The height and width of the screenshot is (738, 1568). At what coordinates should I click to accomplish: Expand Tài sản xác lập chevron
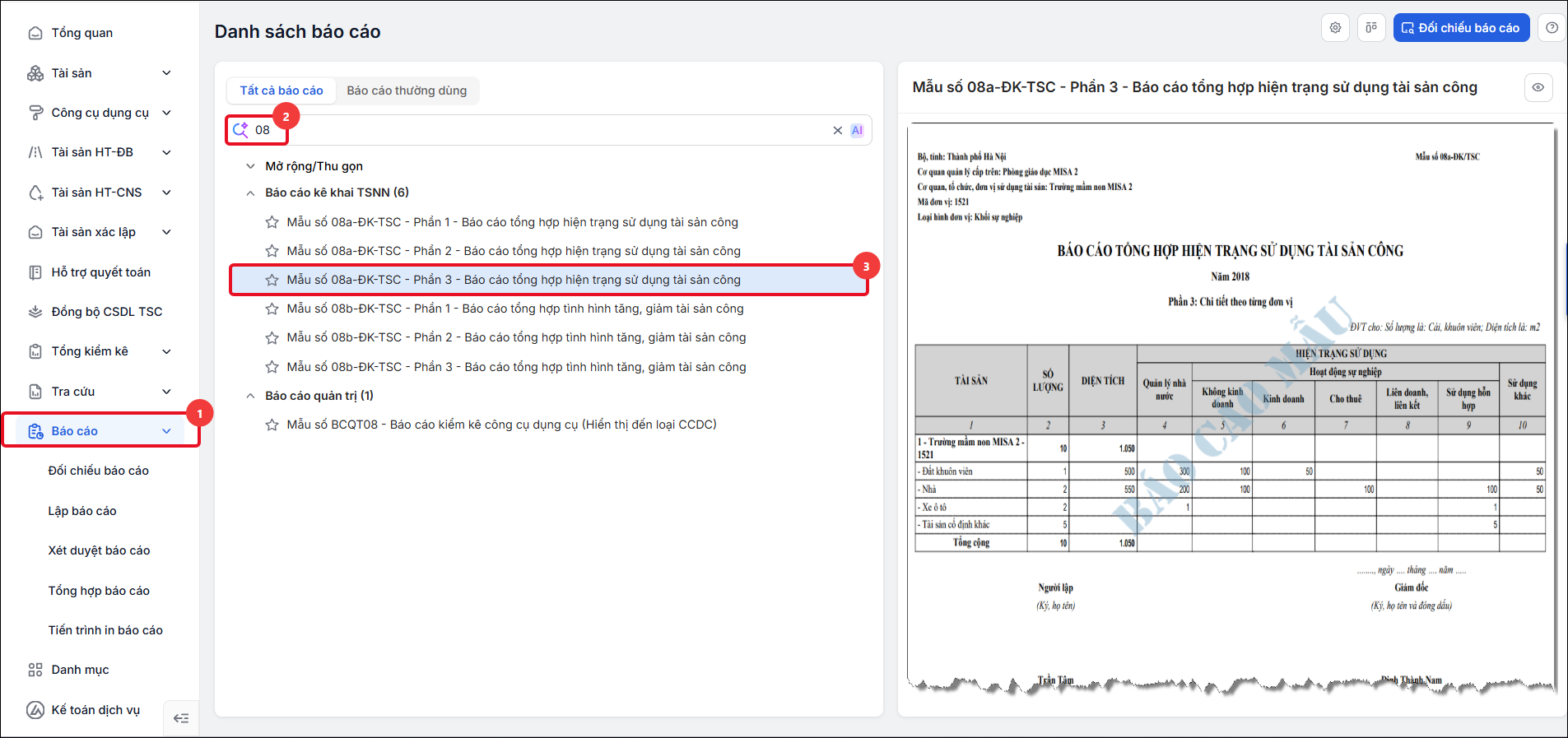(x=166, y=232)
